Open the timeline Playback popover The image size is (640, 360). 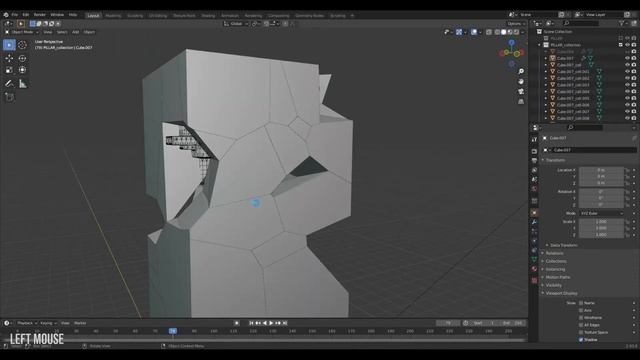(x=27, y=323)
